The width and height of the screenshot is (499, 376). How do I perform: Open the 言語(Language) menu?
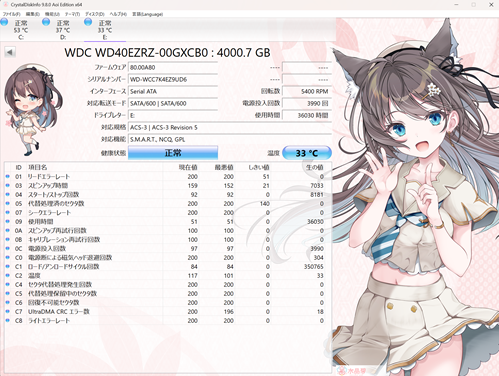pos(147,14)
